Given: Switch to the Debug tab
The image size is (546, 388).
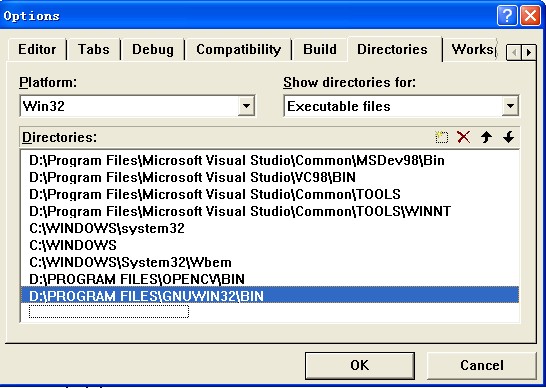Looking at the screenshot, I should pos(153,49).
